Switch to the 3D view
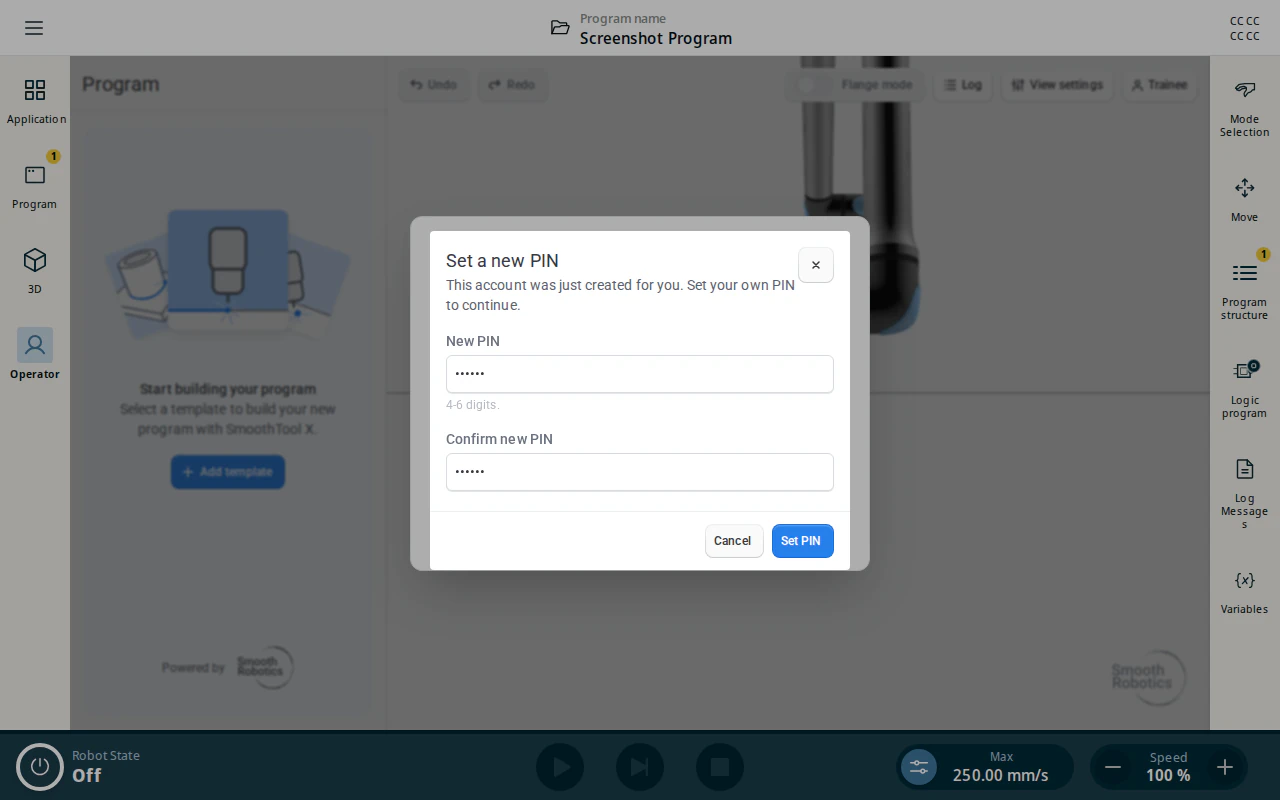Viewport: 1280px width, 800px height. (35, 272)
